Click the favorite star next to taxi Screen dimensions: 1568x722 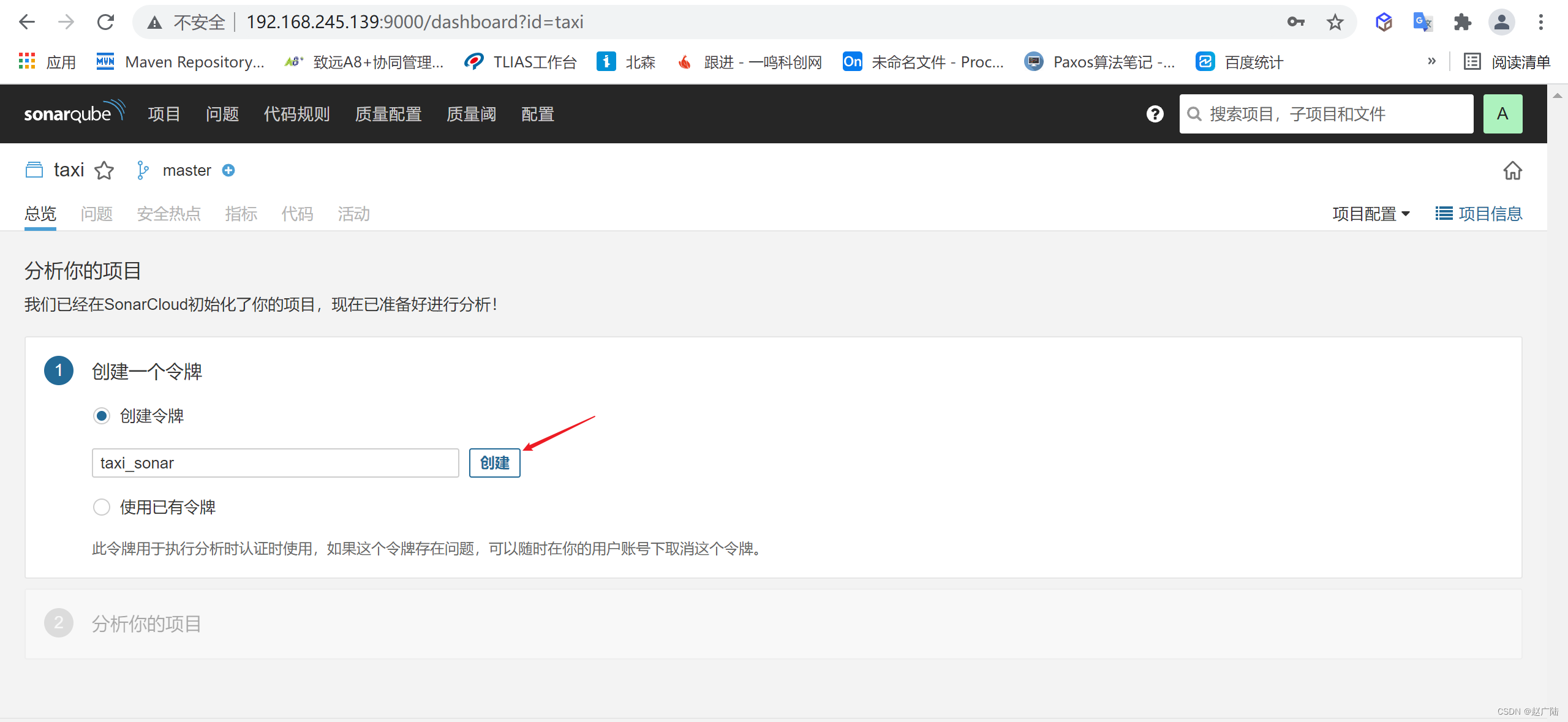coord(104,170)
